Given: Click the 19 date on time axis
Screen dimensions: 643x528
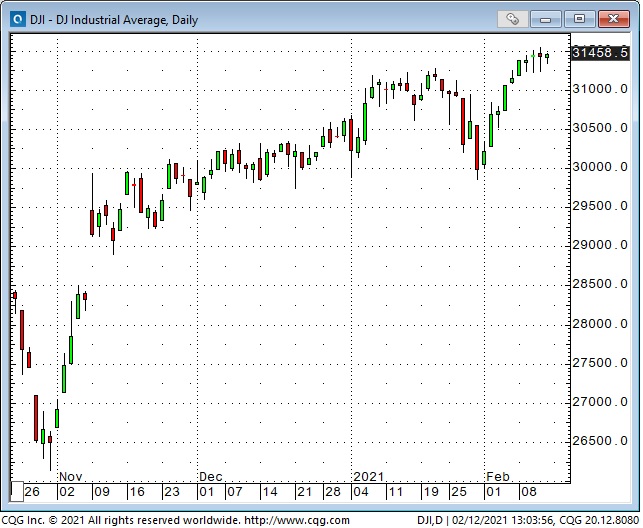Looking at the screenshot, I should coord(431,492).
